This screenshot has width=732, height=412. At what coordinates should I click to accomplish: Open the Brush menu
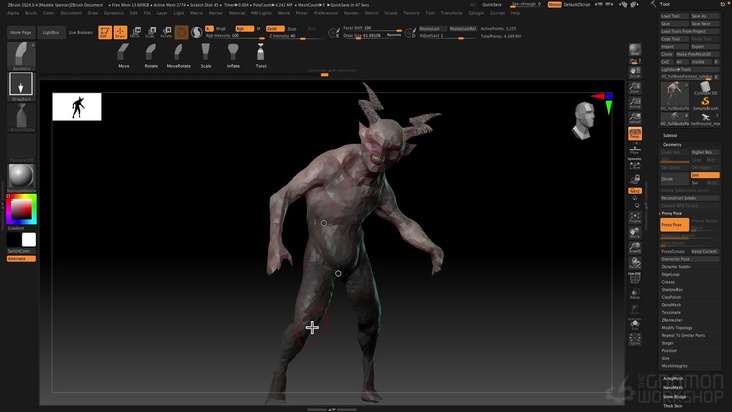coord(31,13)
